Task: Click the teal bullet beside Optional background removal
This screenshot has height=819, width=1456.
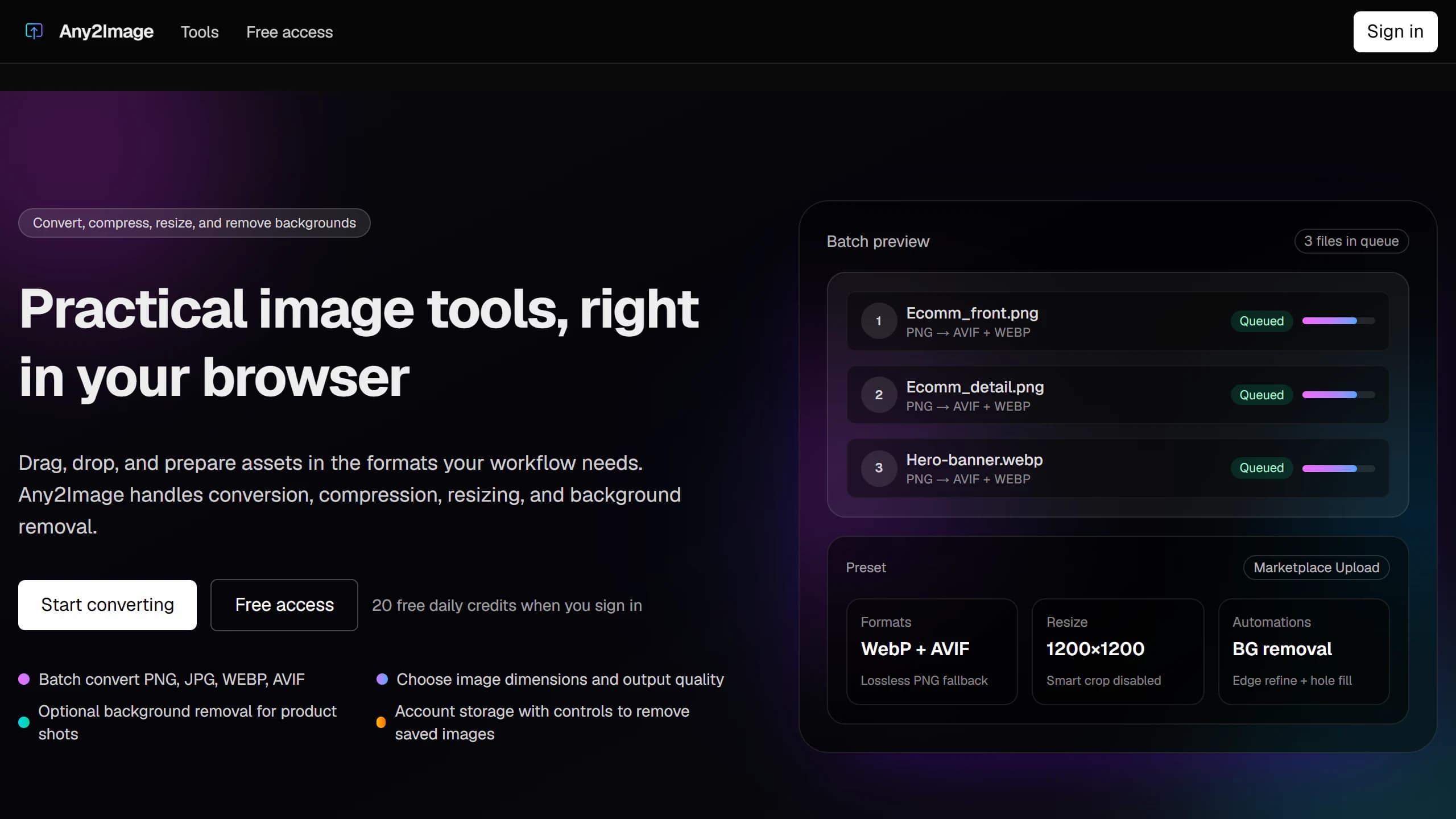Action: tap(24, 722)
